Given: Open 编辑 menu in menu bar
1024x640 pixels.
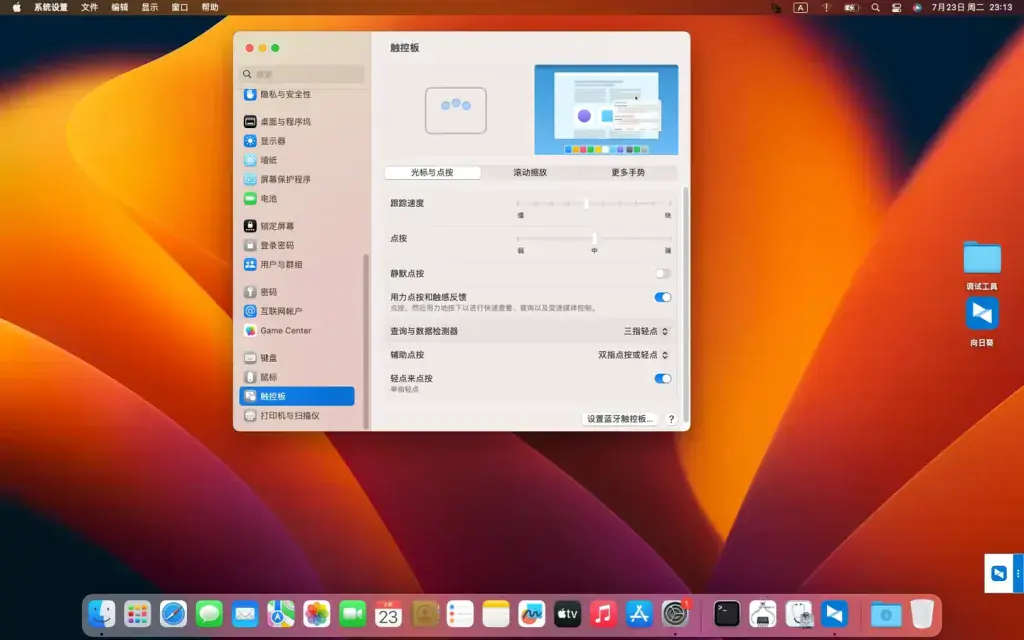Looking at the screenshot, I should point(120,7).
